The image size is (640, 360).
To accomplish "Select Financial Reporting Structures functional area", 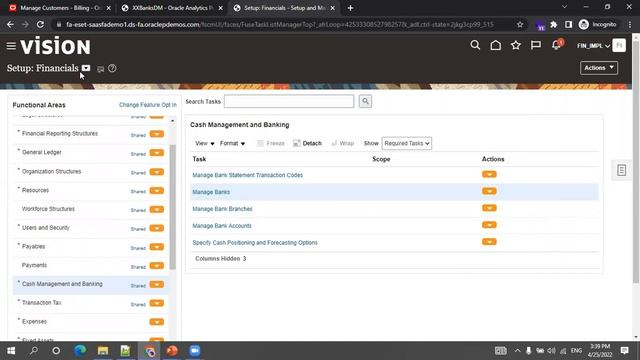I will click(x=60, y=133).
